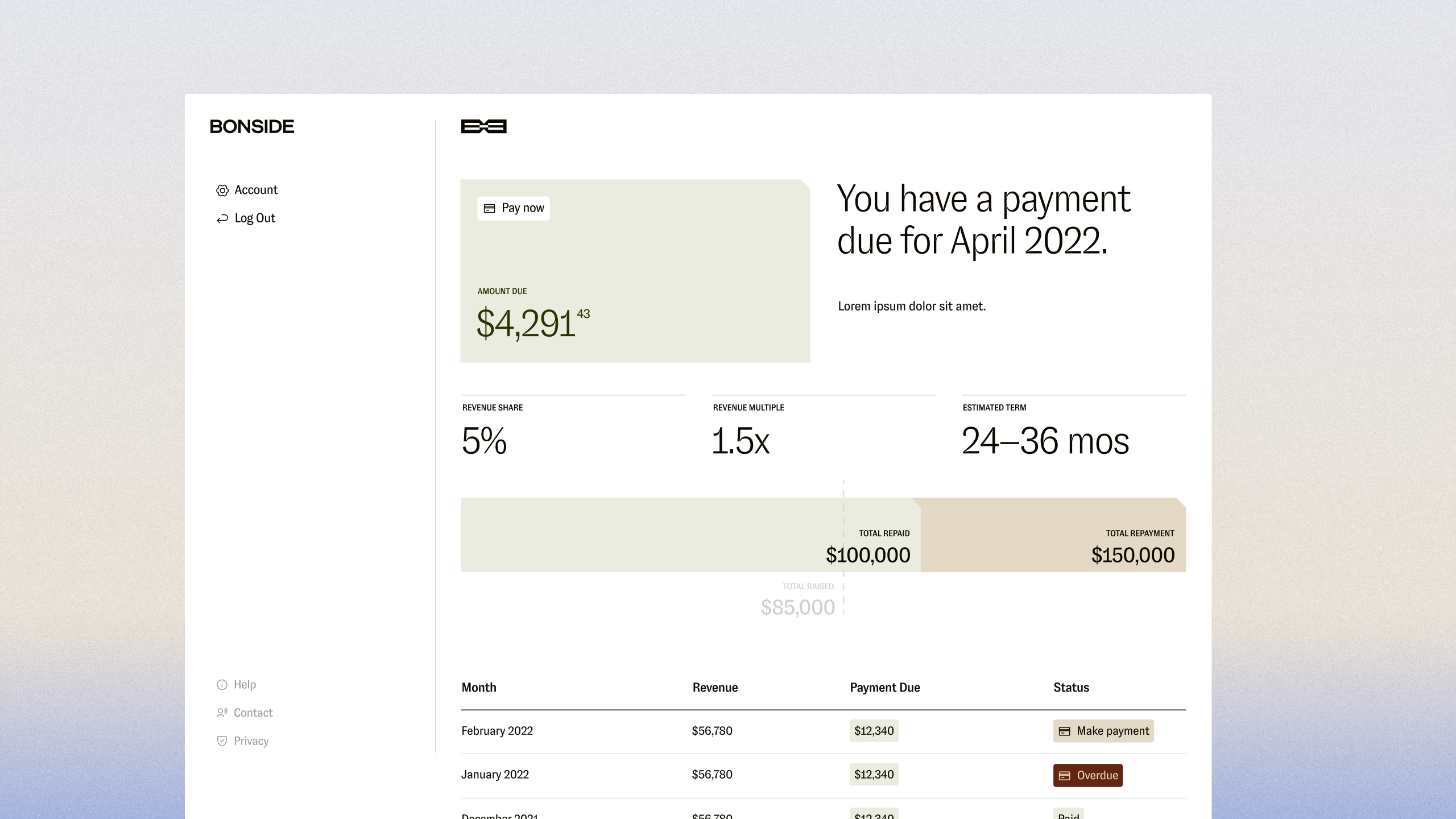Click the card icon in Pay now
The image size is (1456, 819).
(489, 209)
